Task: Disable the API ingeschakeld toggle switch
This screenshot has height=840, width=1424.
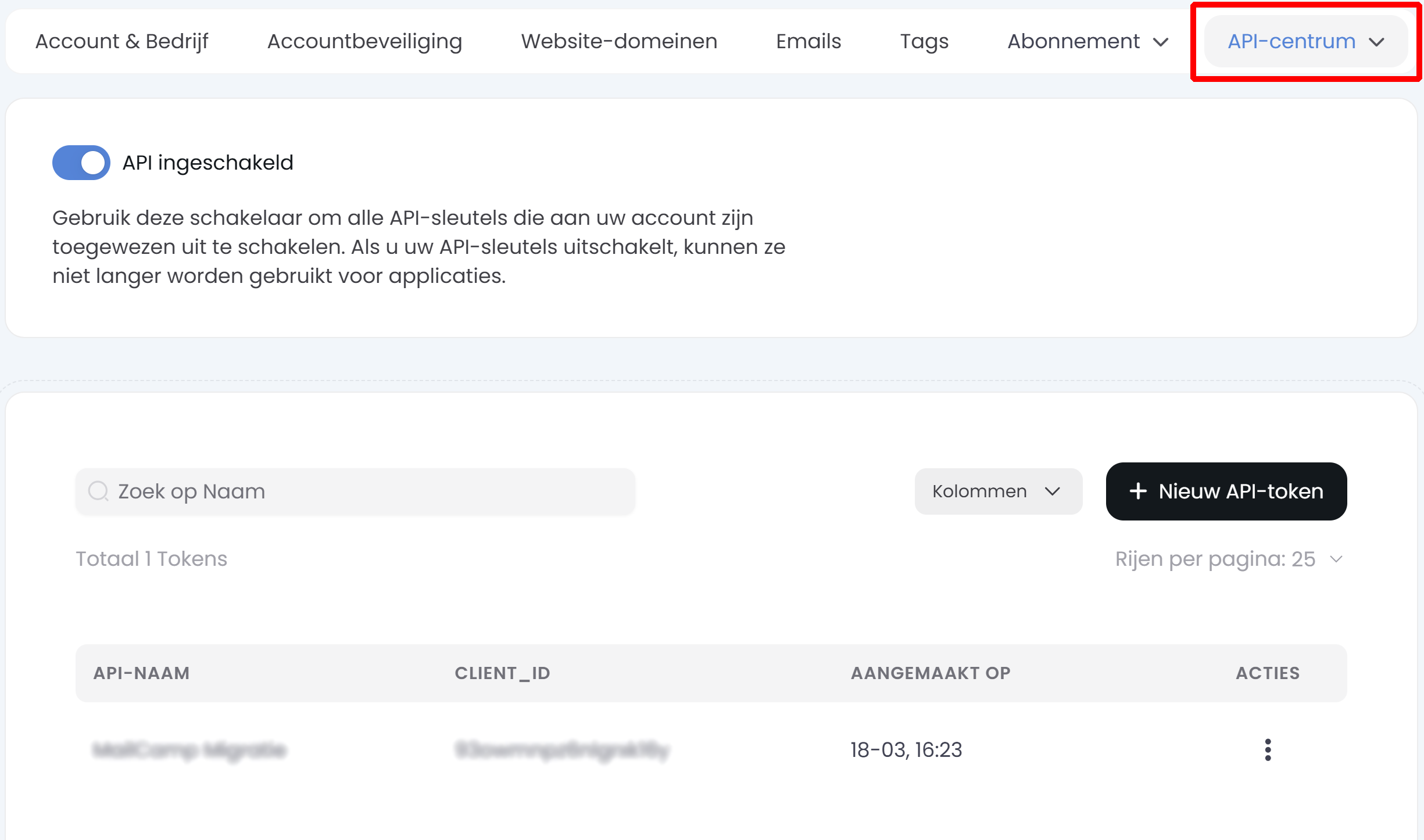Action: point(81,163)
